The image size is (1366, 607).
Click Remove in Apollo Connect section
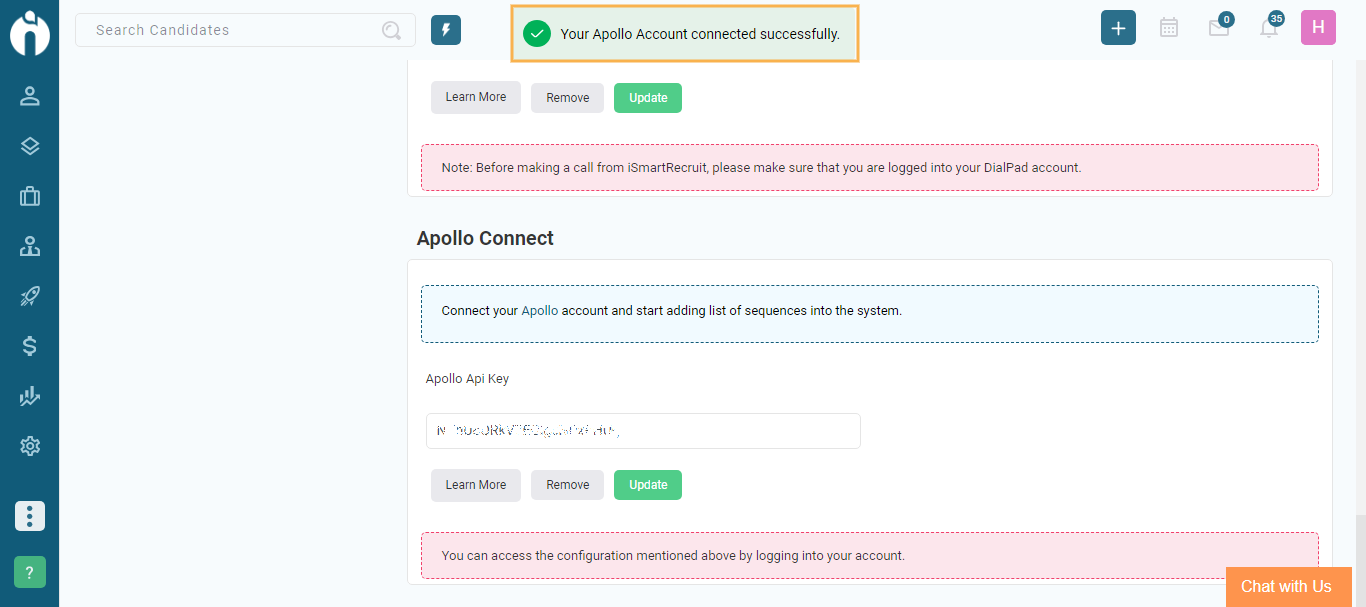567,485
